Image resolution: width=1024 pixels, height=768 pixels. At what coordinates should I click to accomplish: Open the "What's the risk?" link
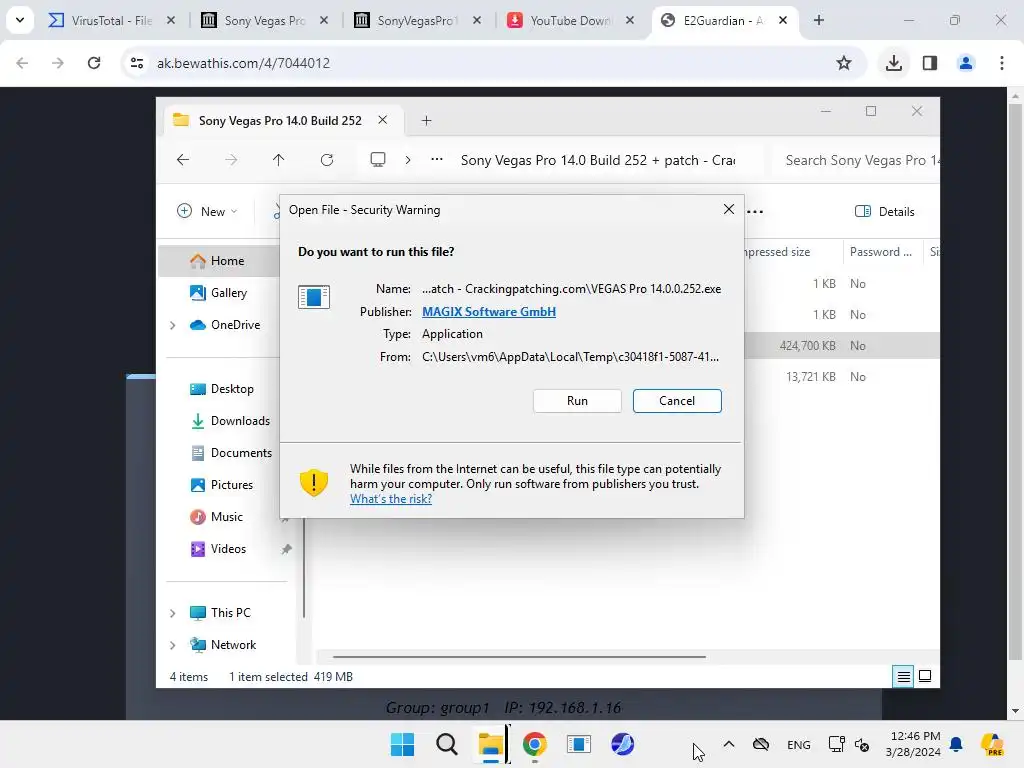click(391, 499)
